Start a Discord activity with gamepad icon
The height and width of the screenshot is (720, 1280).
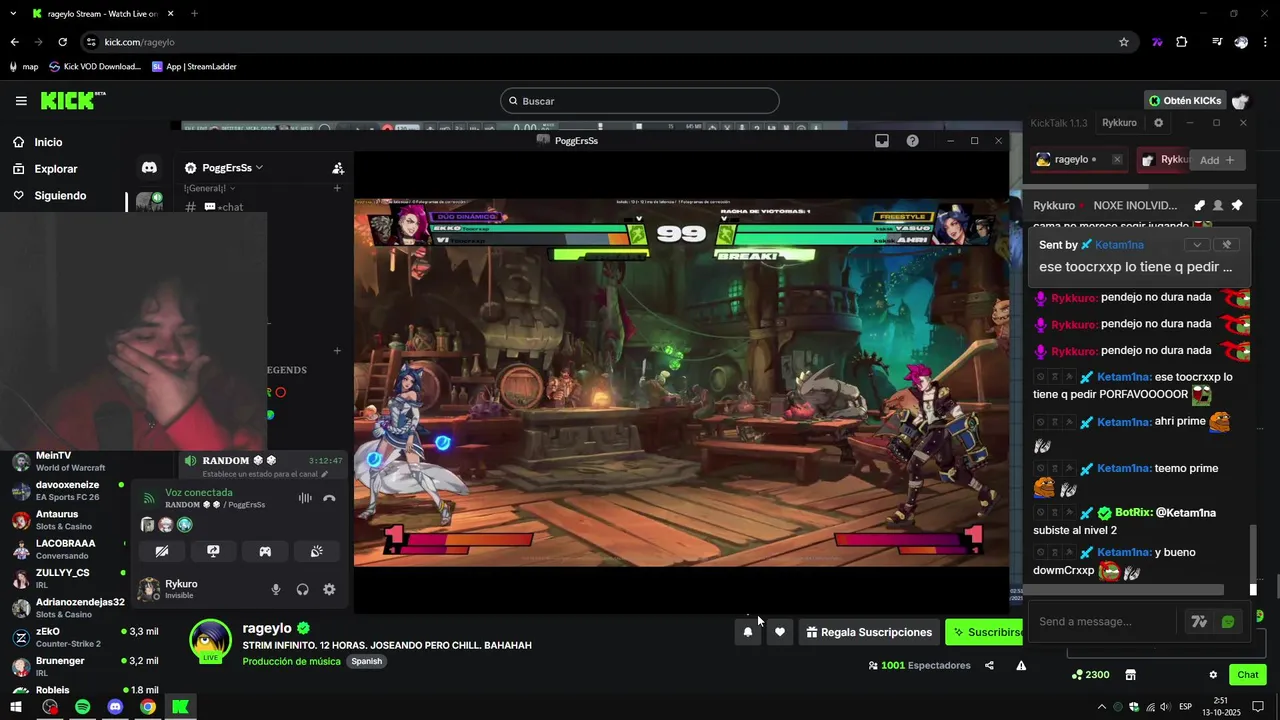pos(265,551)
